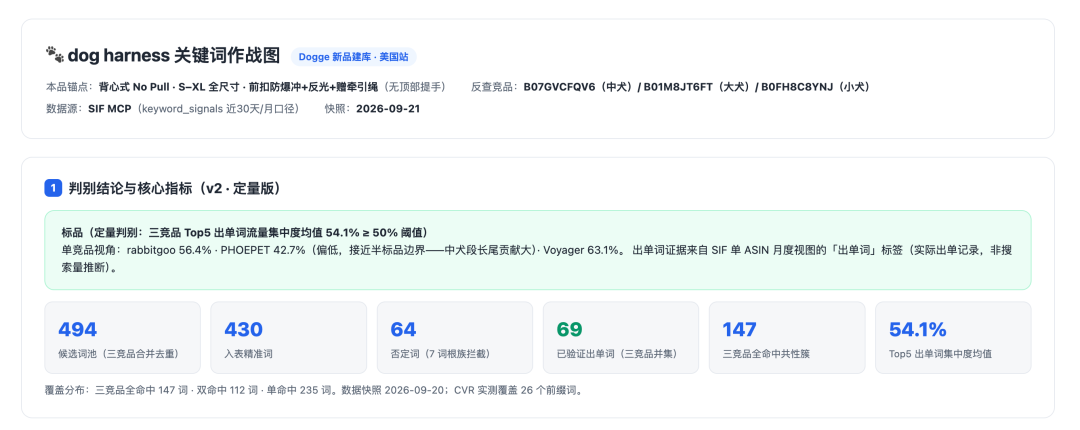Click competitor ASIN B0FH8C8YNJ（小犬）
The width and height of the screenshot is (1080, 430).
[816, 87]
